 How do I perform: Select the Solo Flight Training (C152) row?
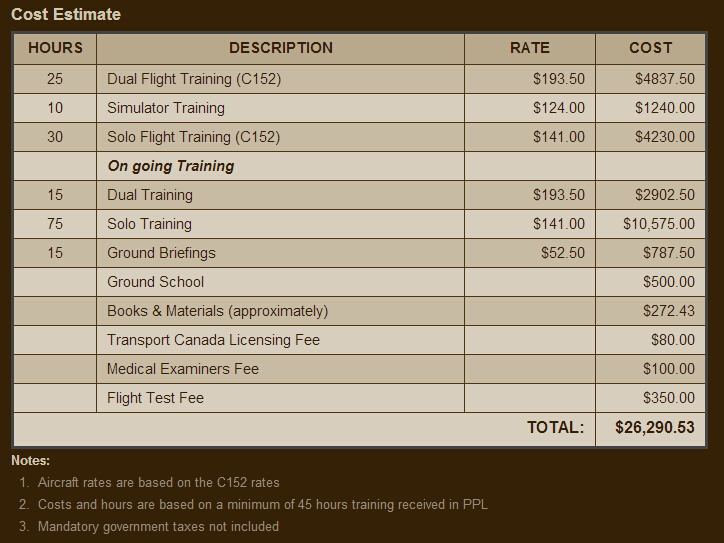click(x=359, y=137)
